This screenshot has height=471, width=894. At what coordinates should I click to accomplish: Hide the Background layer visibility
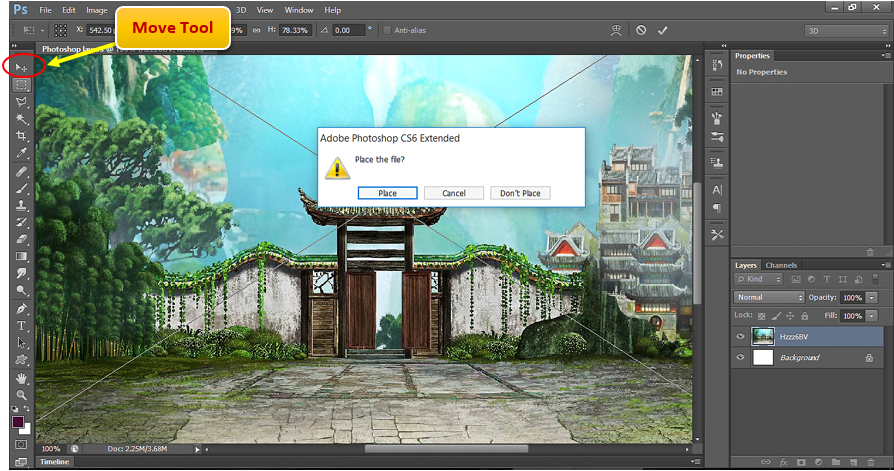[x=740, y=358]
